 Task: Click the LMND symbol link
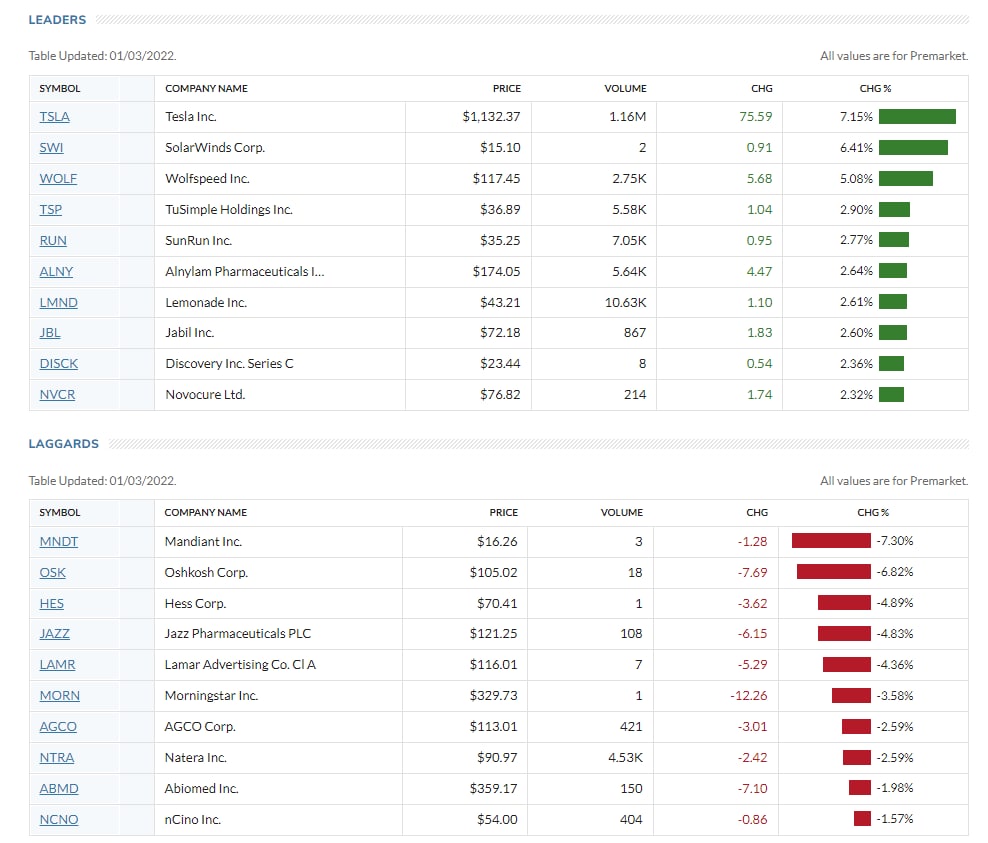[x=58, y=302]
